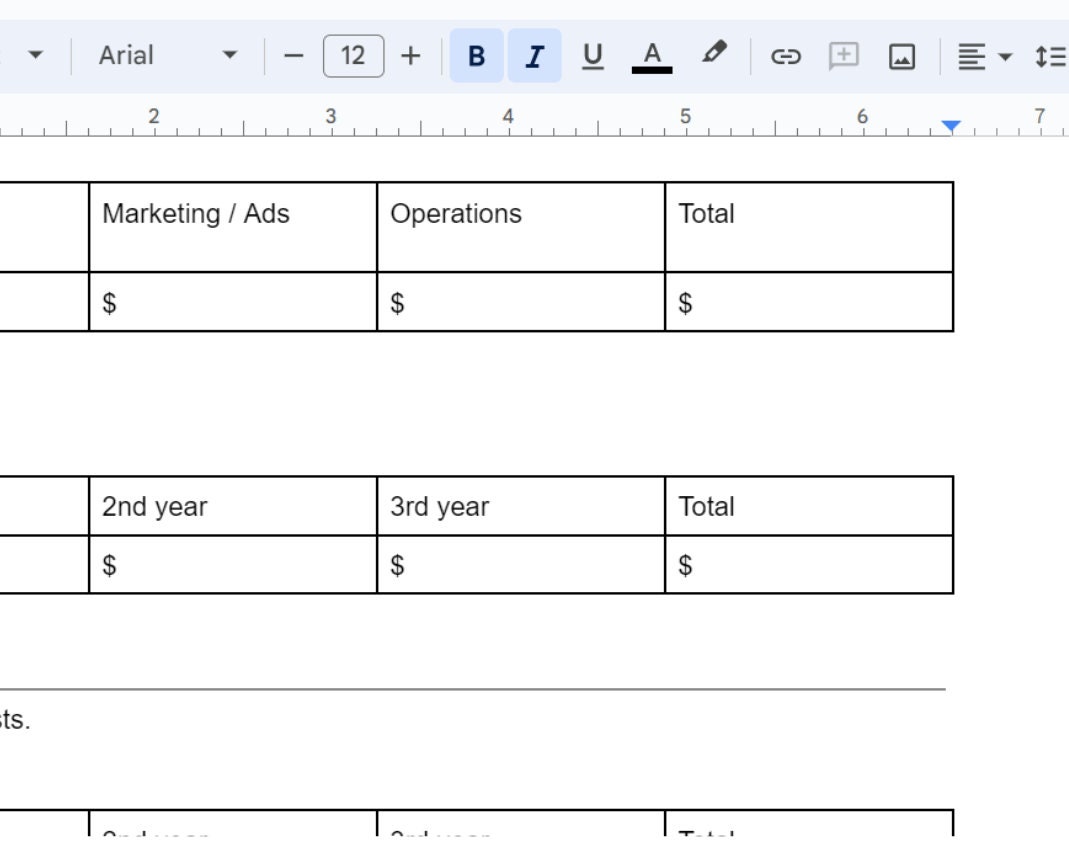The height and width of the screenshot is (855, 1069).
Task: Toggle bold formatting in the toolbar
Action: [x=477, y=56]
